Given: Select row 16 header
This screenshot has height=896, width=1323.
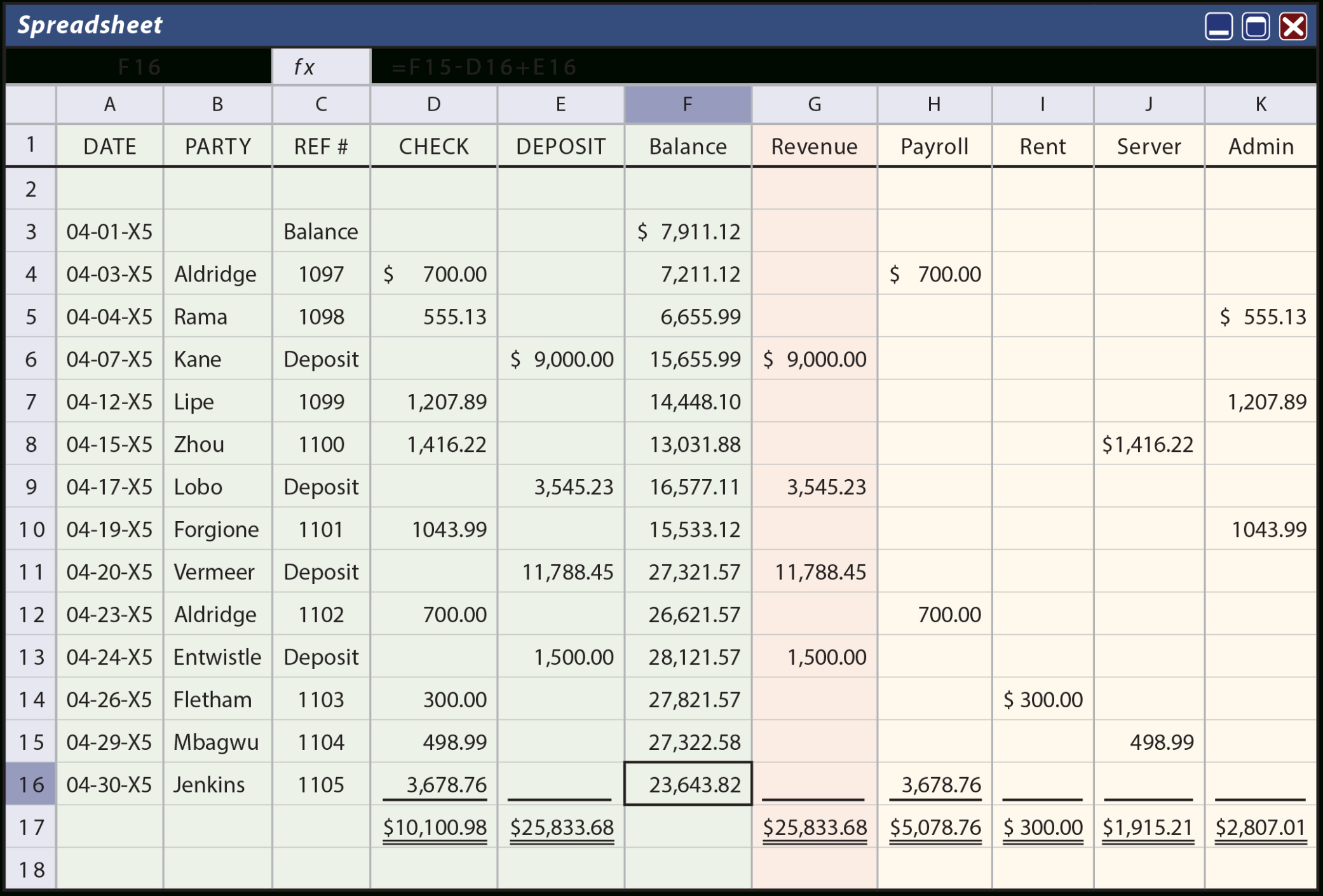Looking at the screenshot, I should click(x=31, y=784).
